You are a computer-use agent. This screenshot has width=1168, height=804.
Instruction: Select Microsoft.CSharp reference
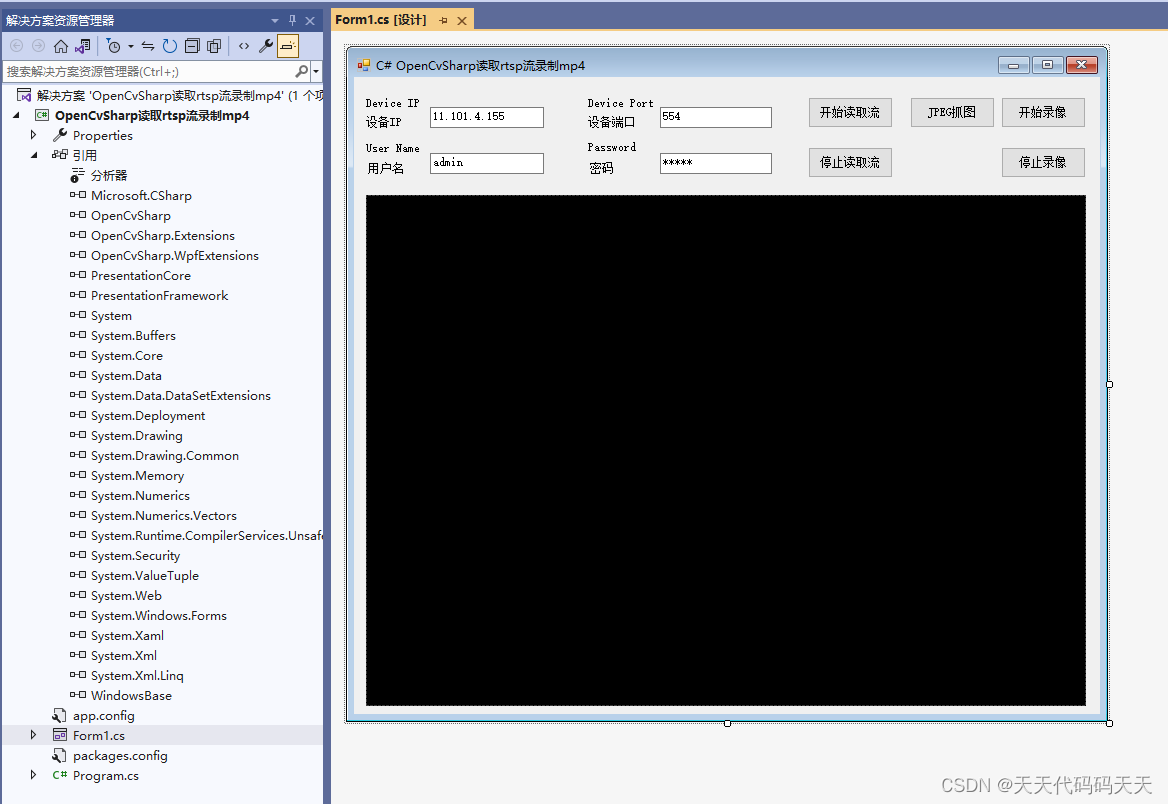[141, 195]
